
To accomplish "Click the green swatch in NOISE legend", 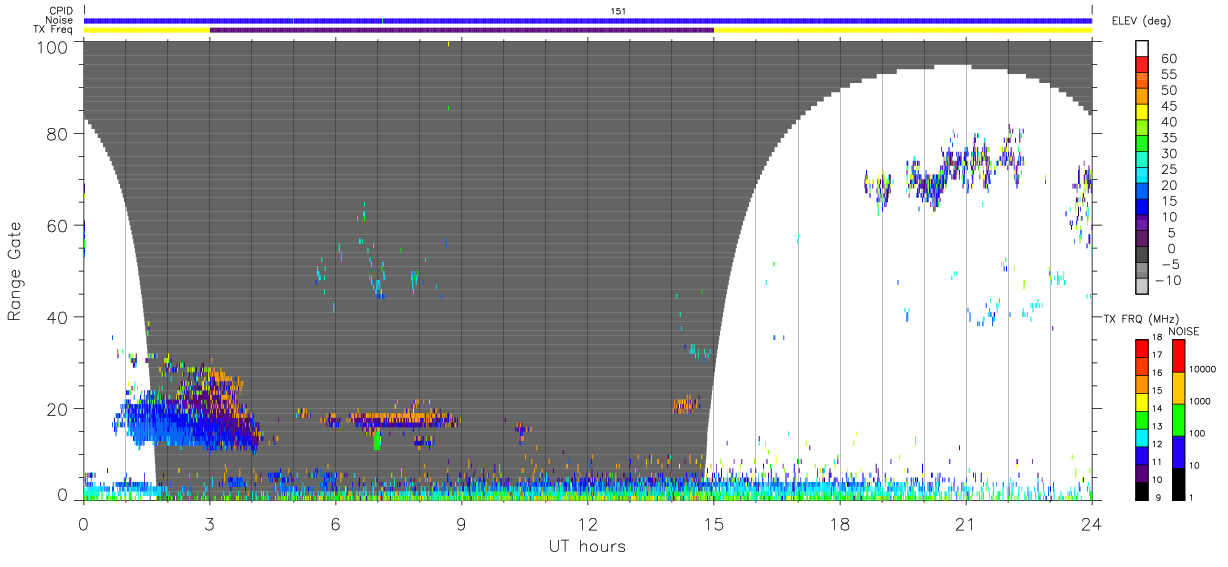I will pyautogui.click(x=1178, y=419).
